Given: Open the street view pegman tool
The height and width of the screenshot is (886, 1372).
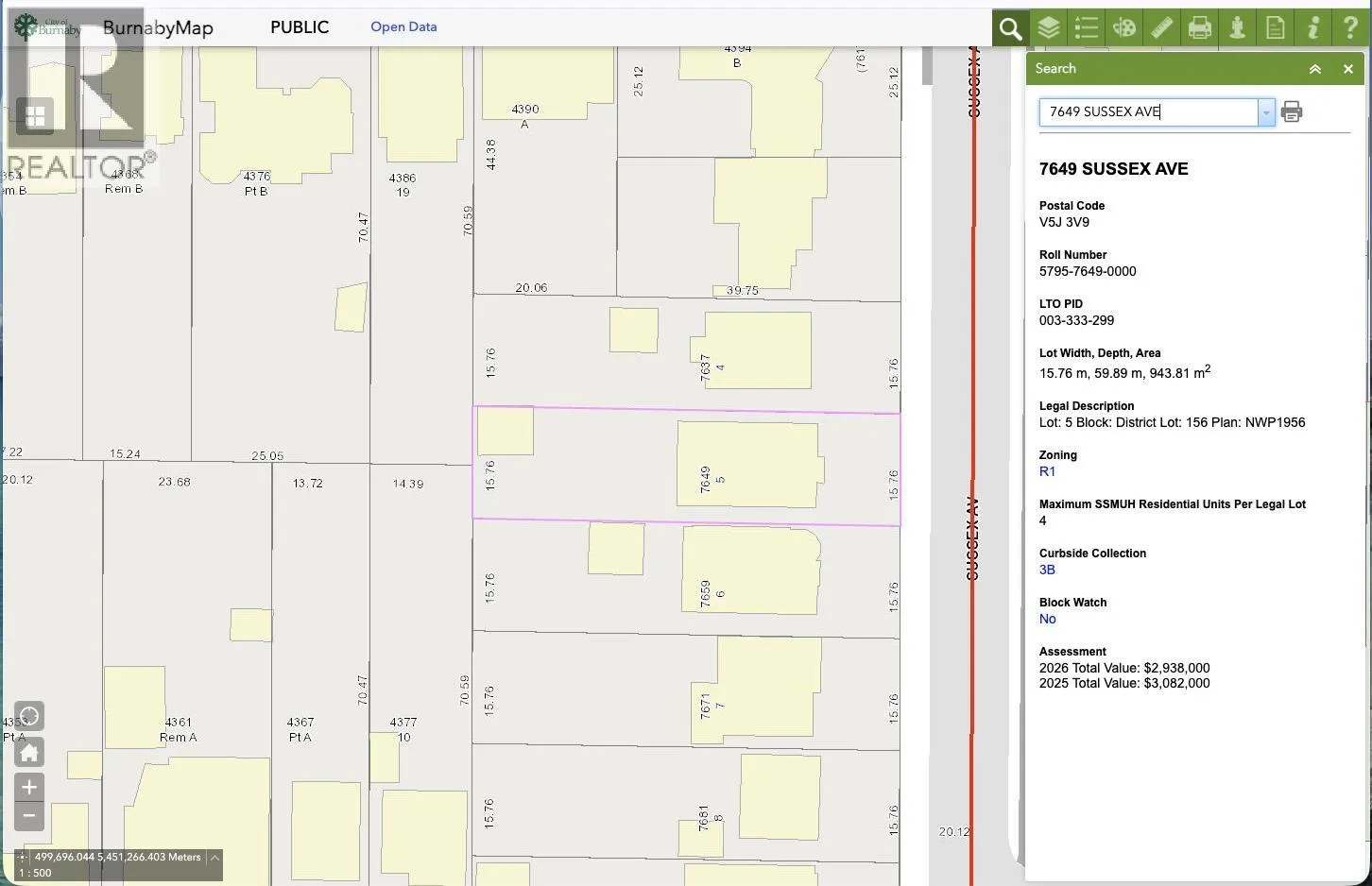Looking at the screenshot, I should point(1237,28).
